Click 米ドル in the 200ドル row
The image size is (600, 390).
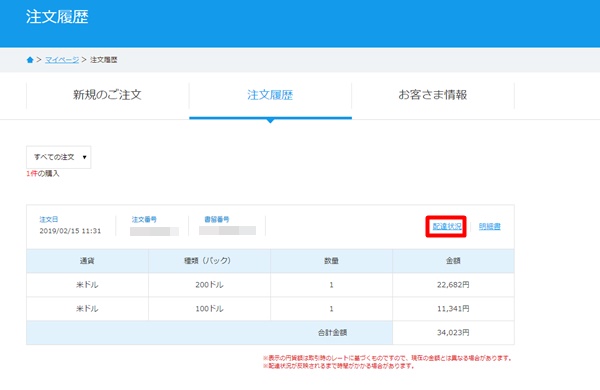coord(87,285)
